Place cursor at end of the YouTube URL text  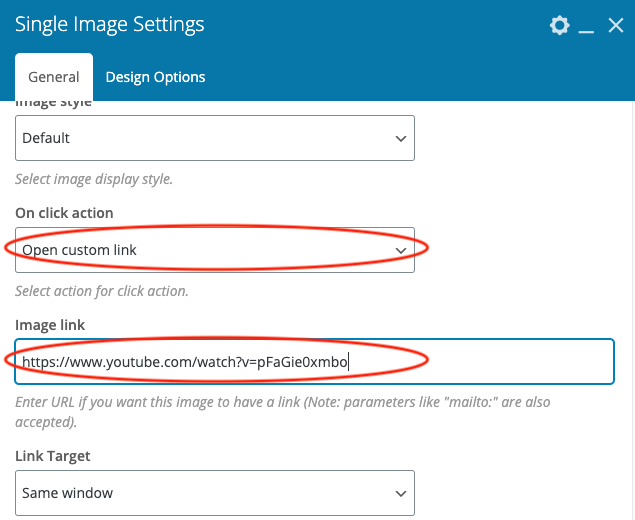pos(349,361)
